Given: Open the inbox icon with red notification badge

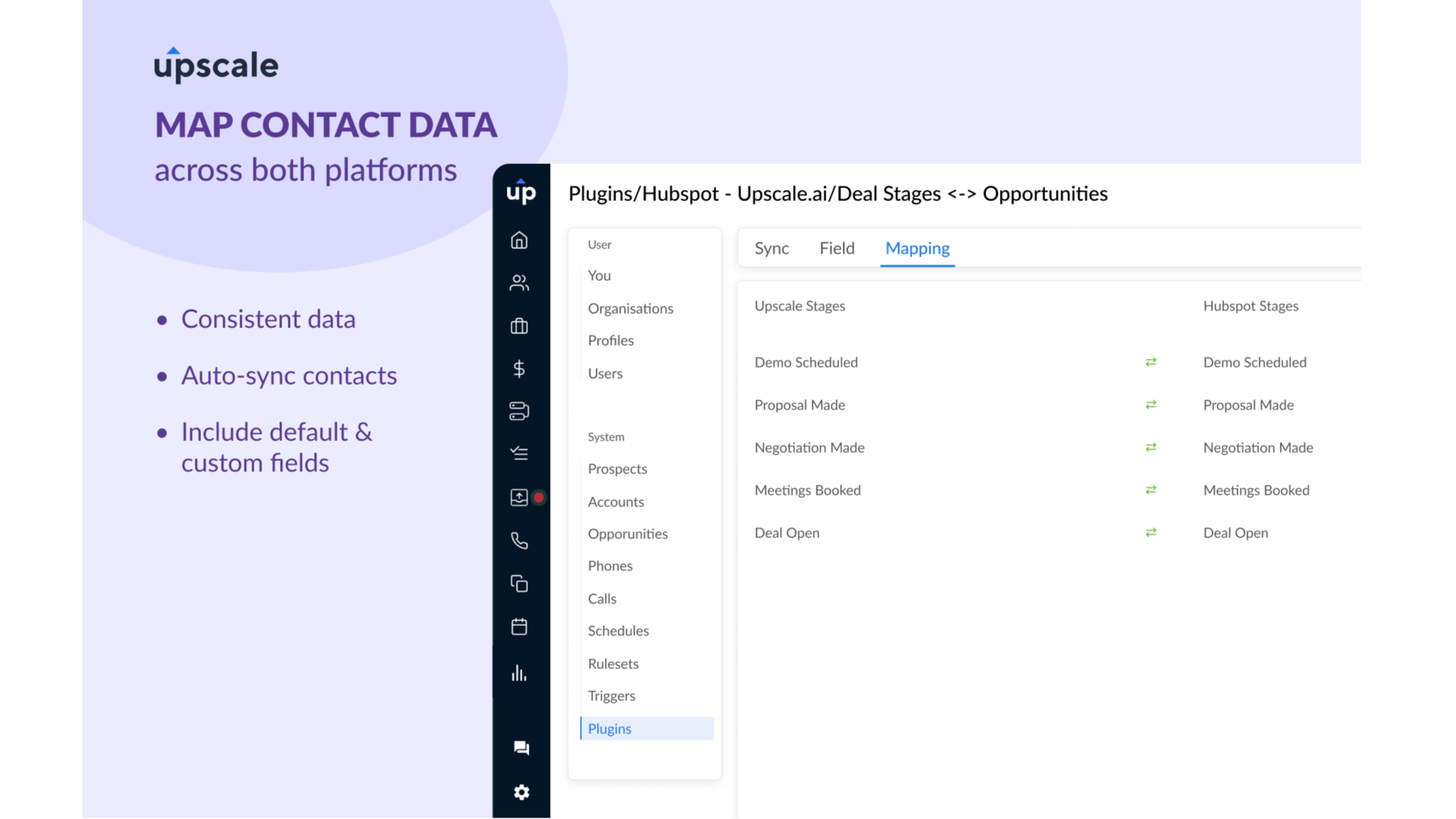Looking at the screenshot, I should click(x=519, y=497).
